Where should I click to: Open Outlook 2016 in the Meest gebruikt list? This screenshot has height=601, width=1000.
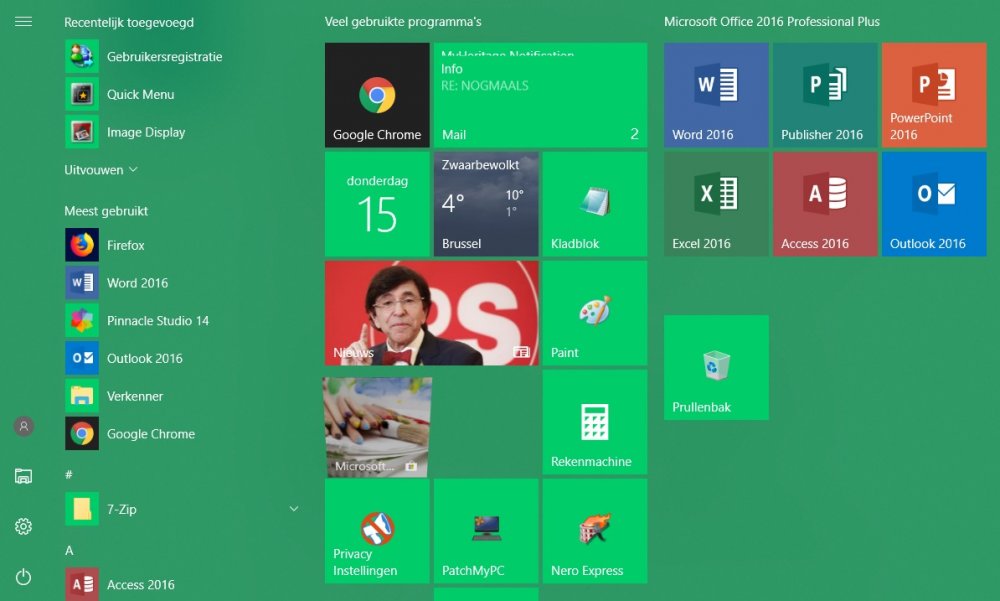(x=182, y=358)
